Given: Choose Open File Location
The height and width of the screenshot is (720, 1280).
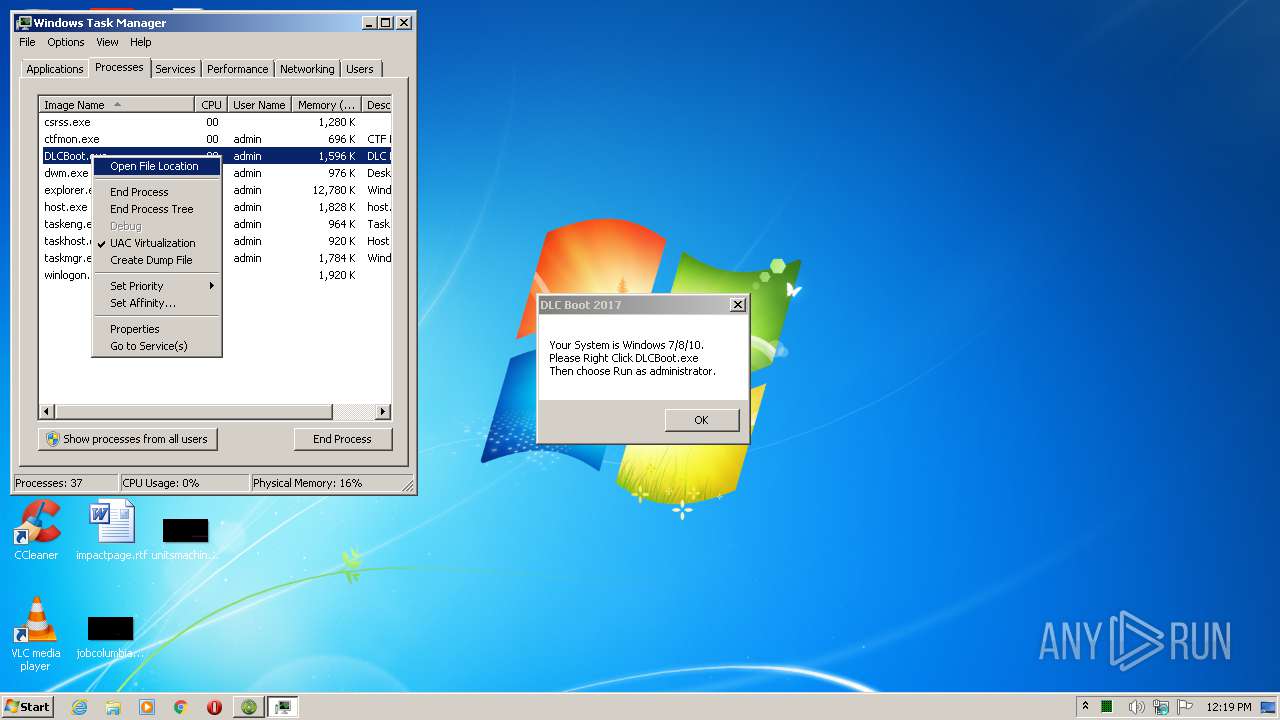Looking at the screenshot, I should [157, 166].
